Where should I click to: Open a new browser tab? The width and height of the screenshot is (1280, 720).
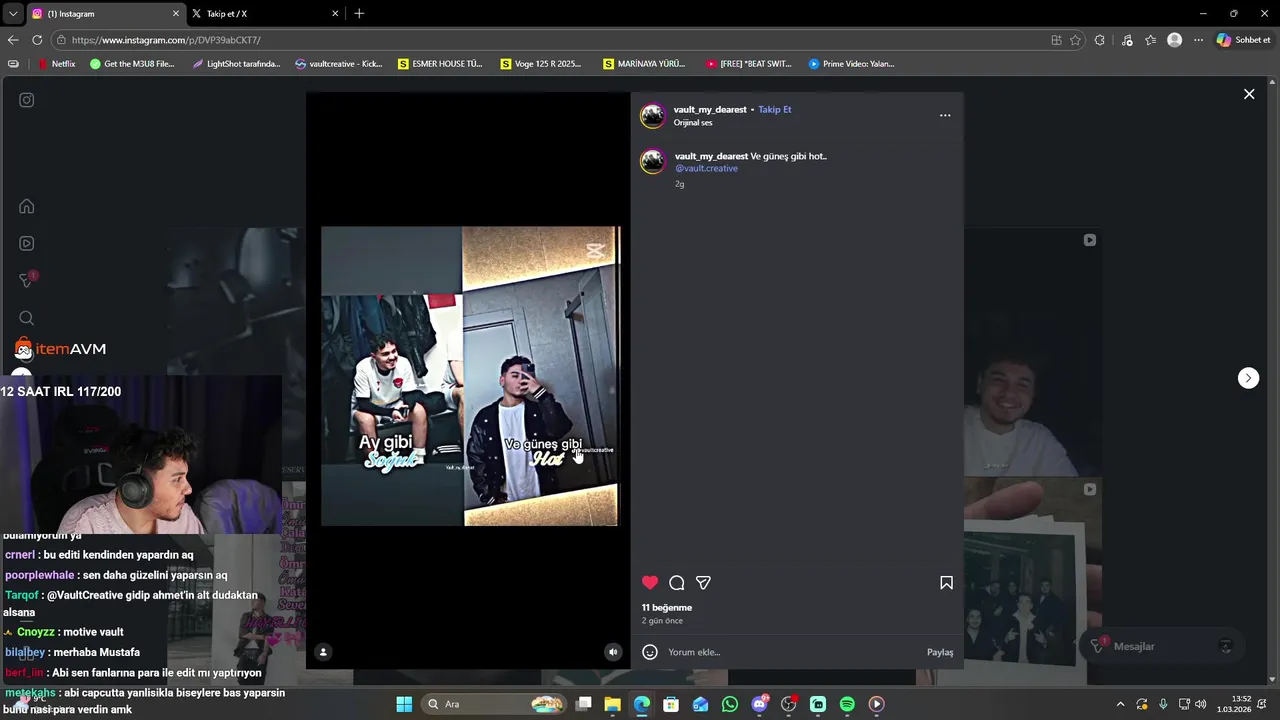(359, 14)
